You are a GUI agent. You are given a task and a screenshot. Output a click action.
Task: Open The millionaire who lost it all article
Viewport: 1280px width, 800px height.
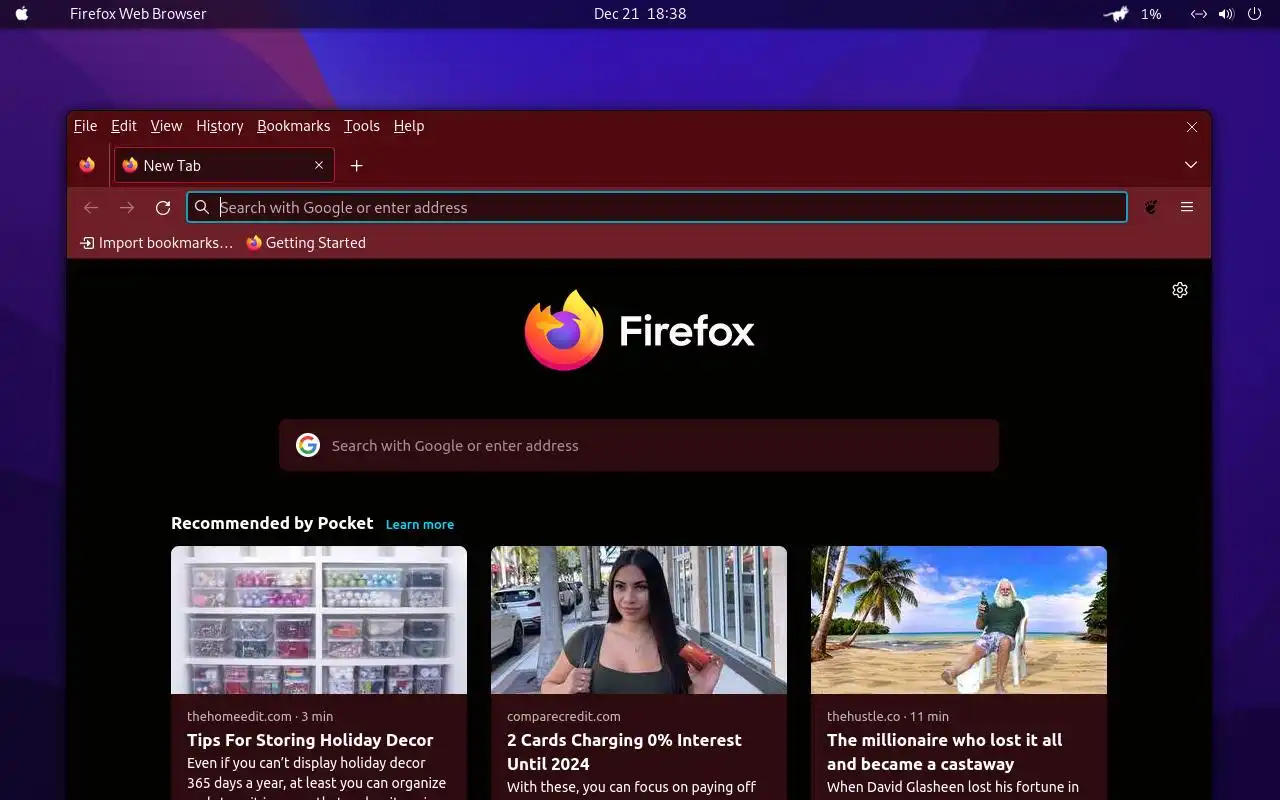coord(944,752)
